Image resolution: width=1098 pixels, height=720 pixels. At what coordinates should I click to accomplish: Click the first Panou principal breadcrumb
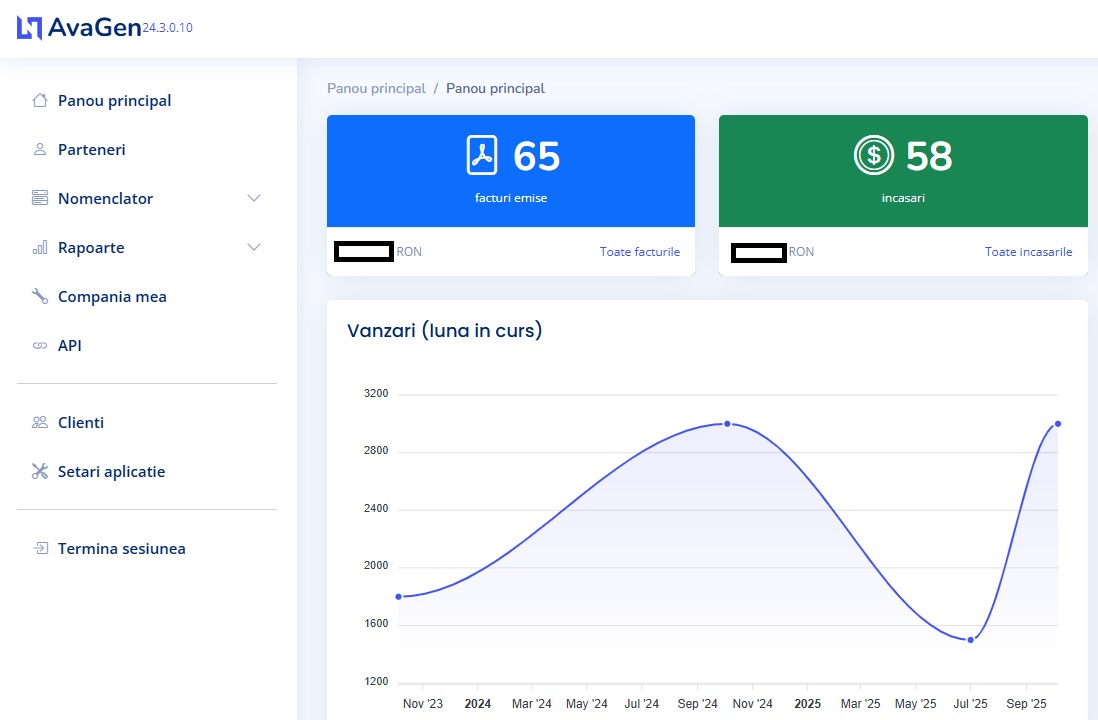click(376, 88)
